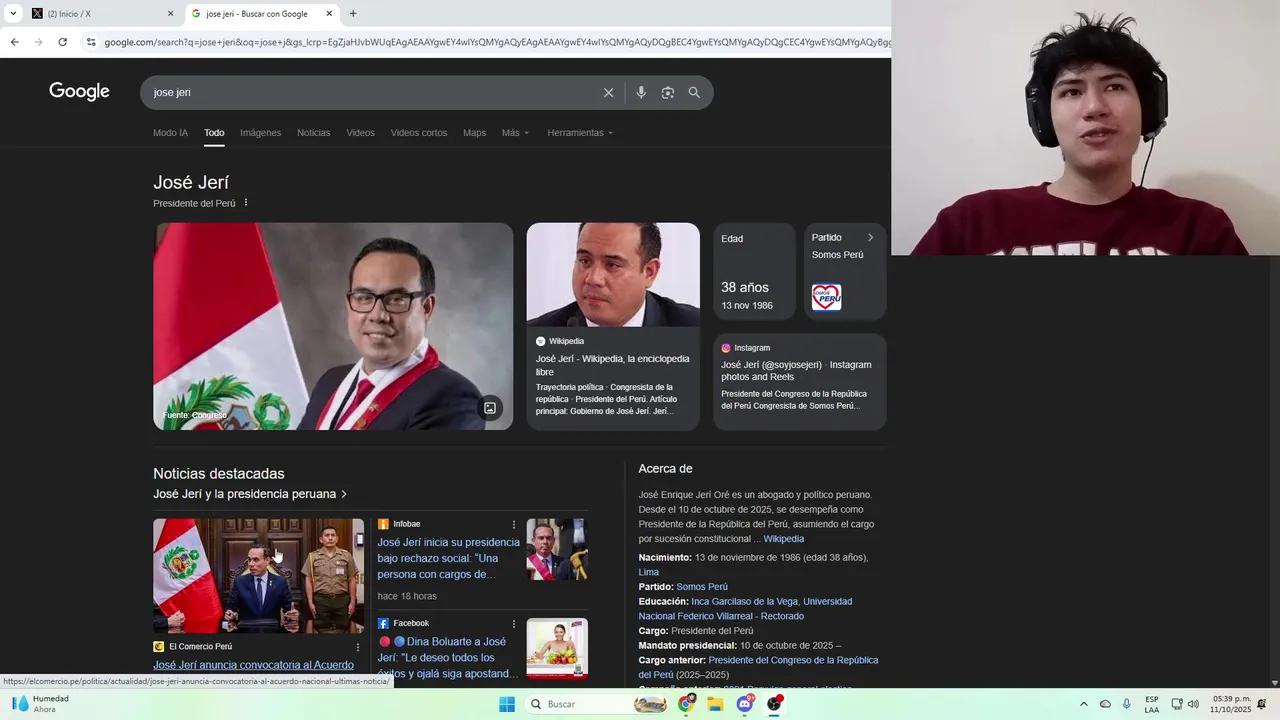The height and width of the screenshot is (720, 1280).
Task: Open the Lima birthplace link
Action: pos(648,572)
